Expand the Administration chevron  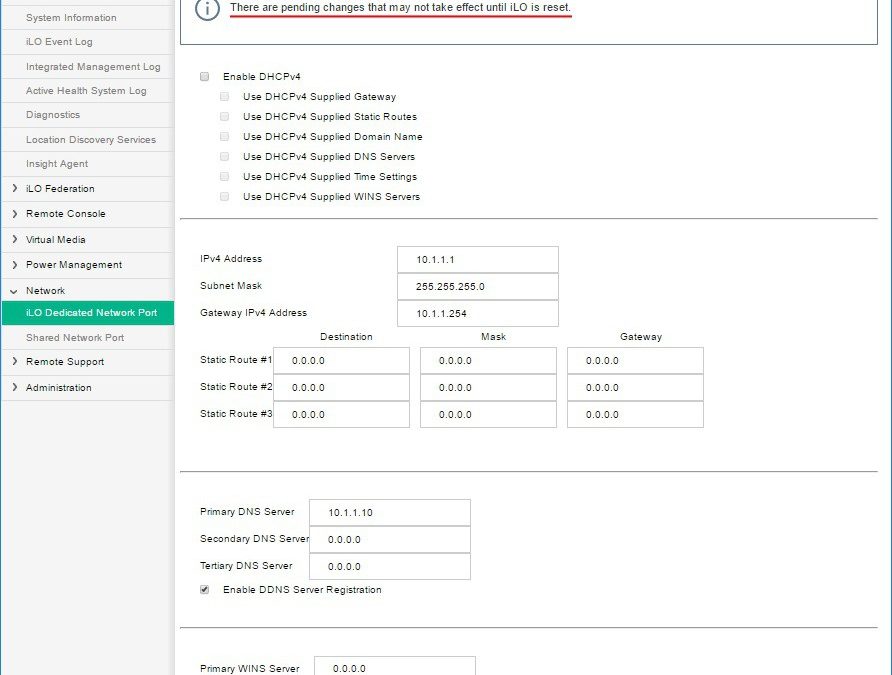(x=14, y=387)
